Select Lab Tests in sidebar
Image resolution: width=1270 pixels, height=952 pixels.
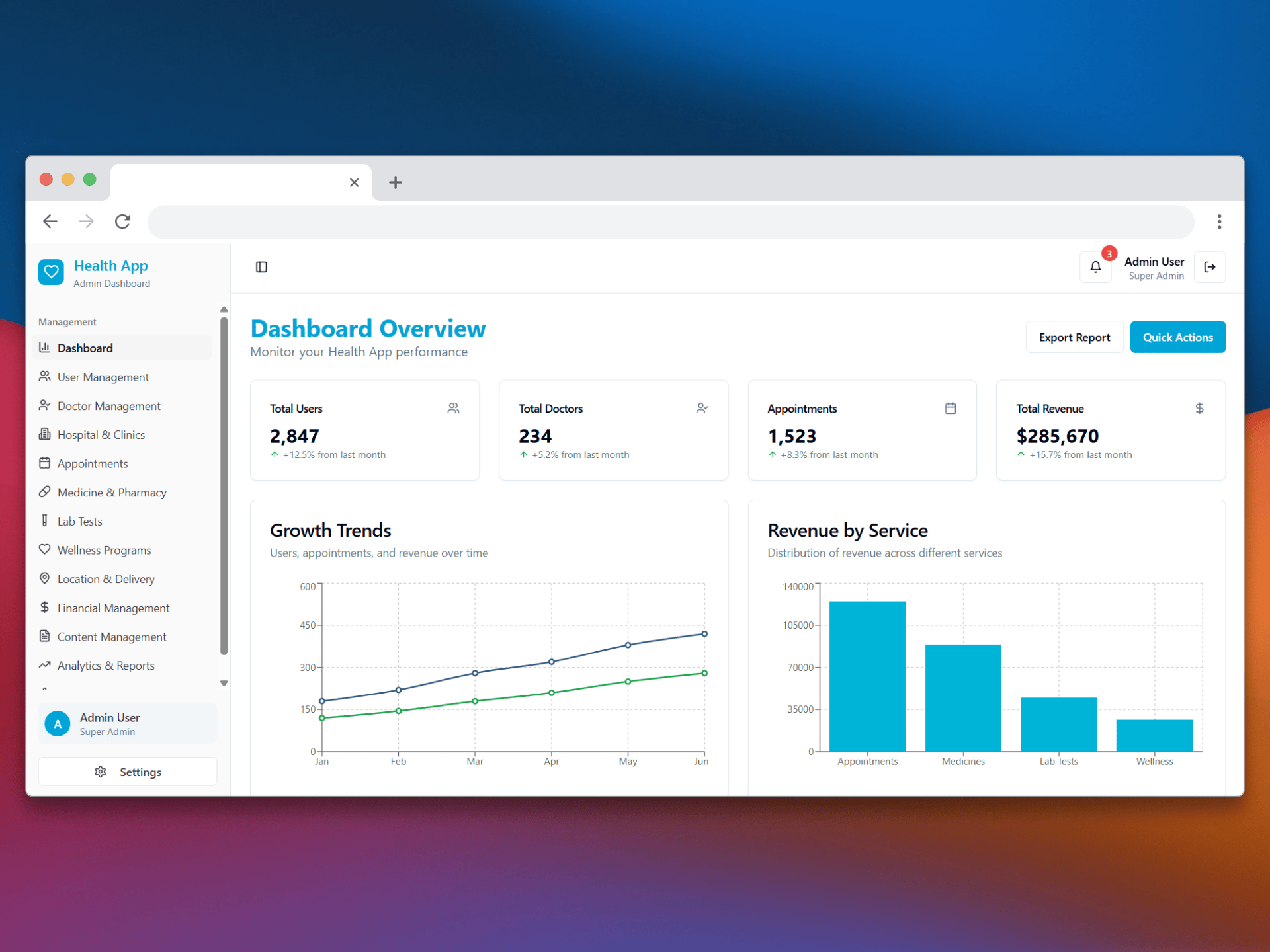click(x=79, y=522)
